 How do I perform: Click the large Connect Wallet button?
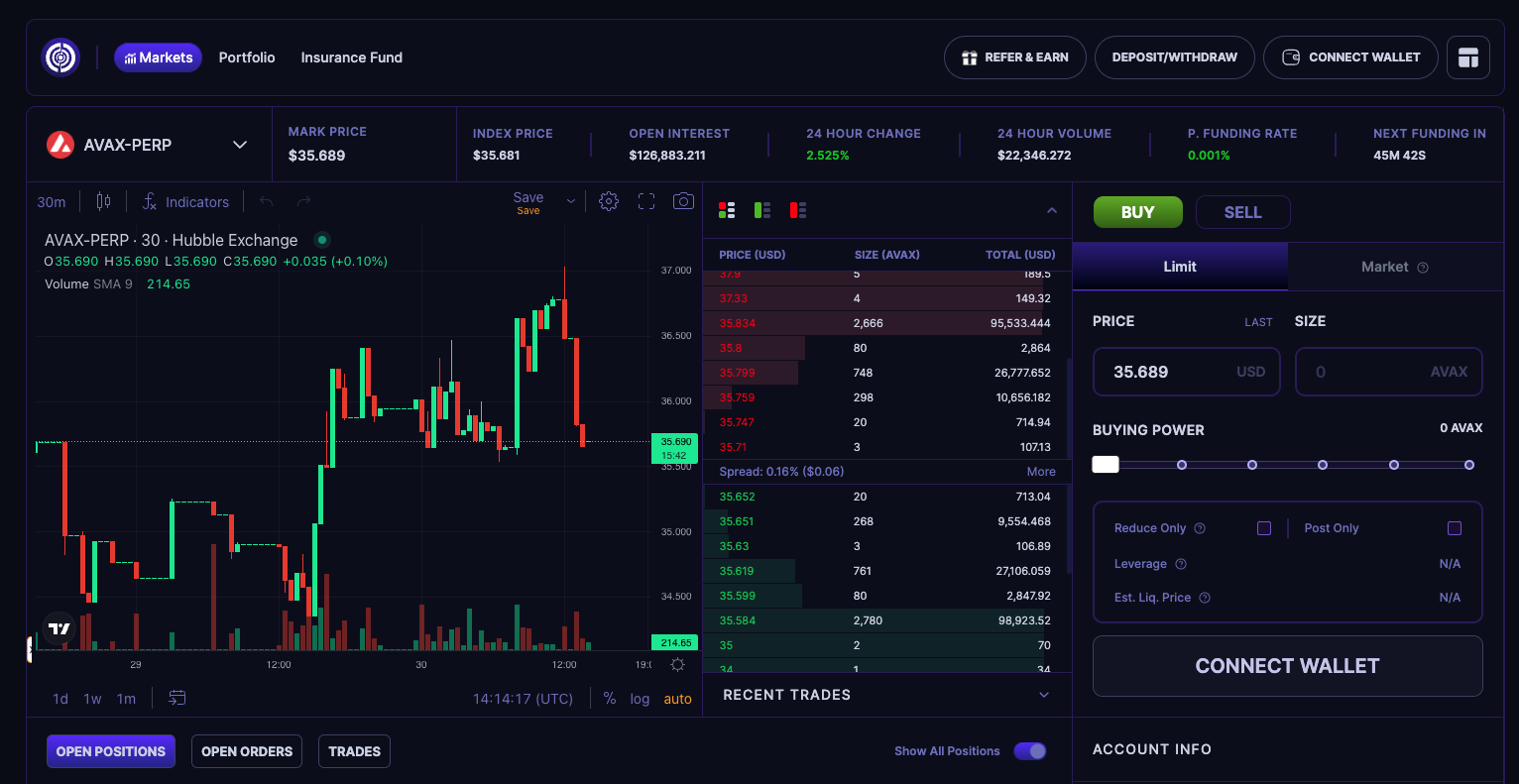[x=1288, y=666]
